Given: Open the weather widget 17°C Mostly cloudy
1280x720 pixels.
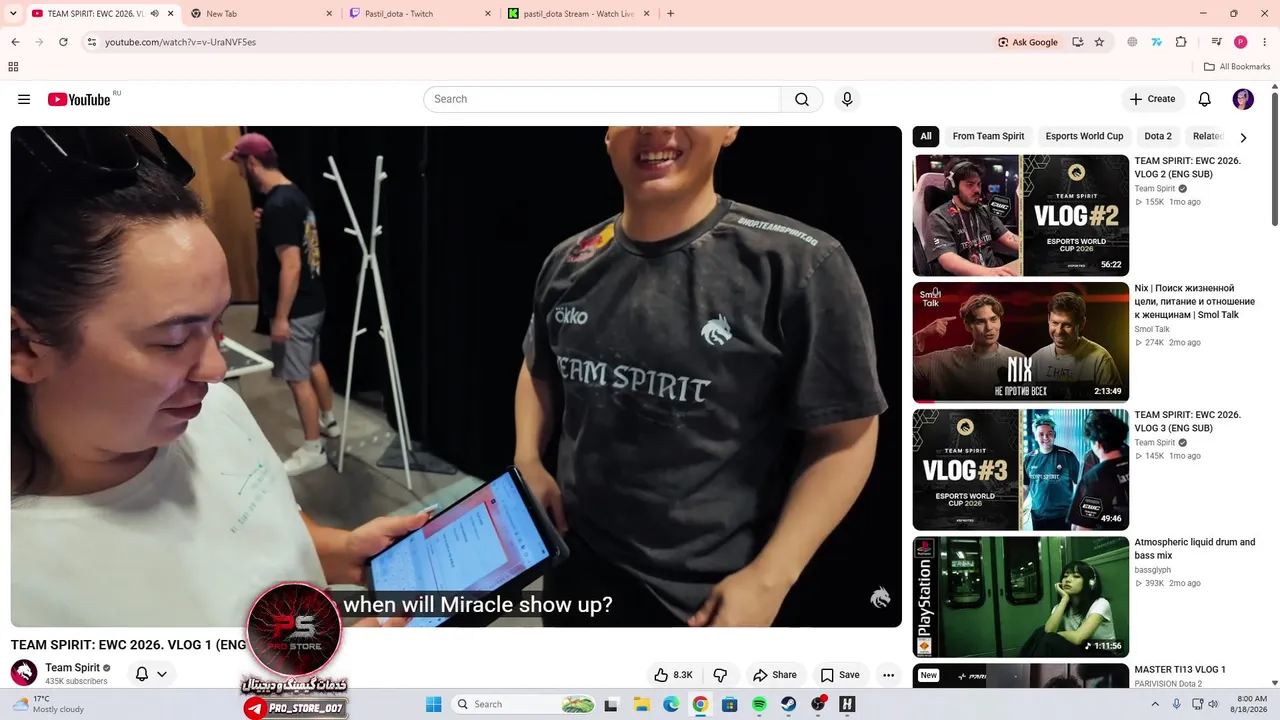Looking at the screenshot, I should coord(47,704).
